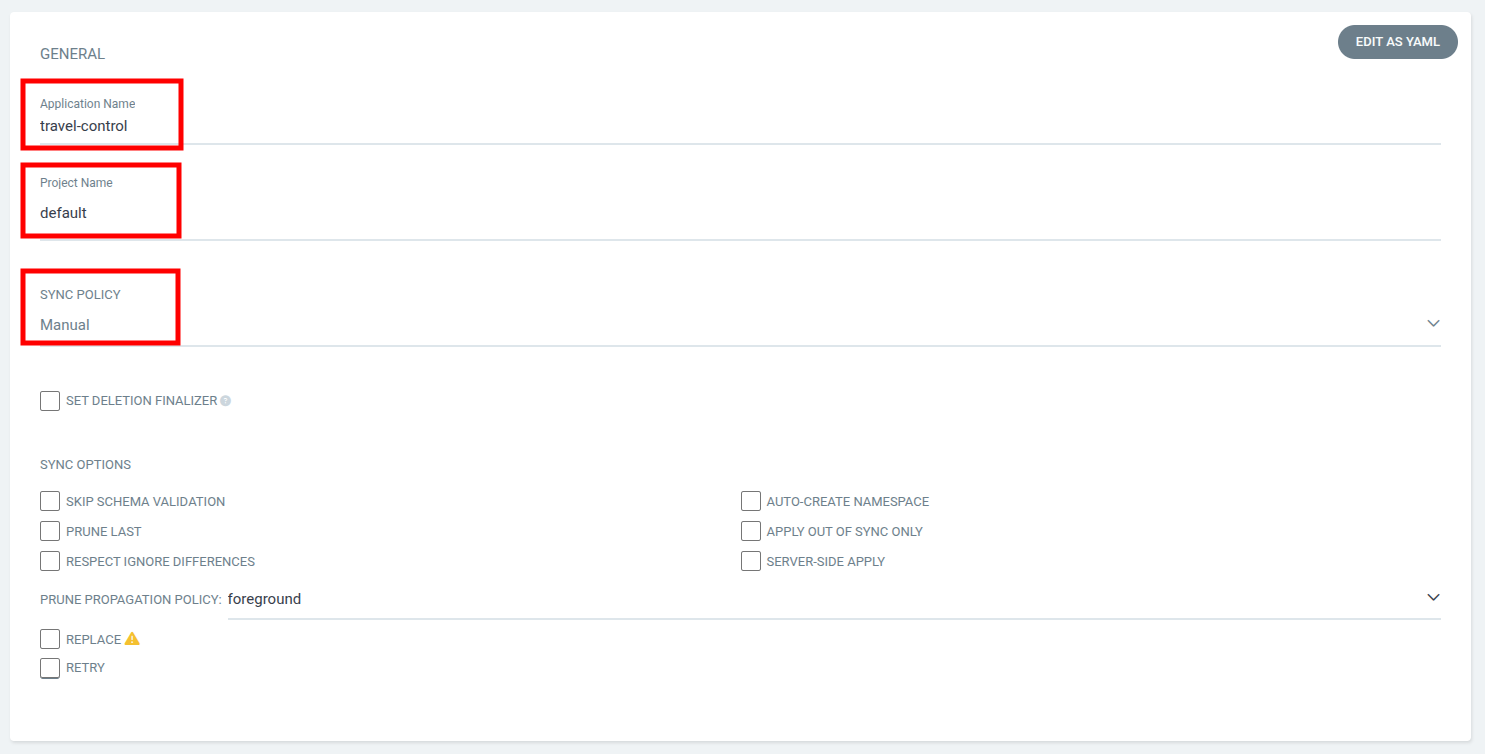
Task: Enable APPLY OUT OF SYNC ONLY
Action: 751,531
